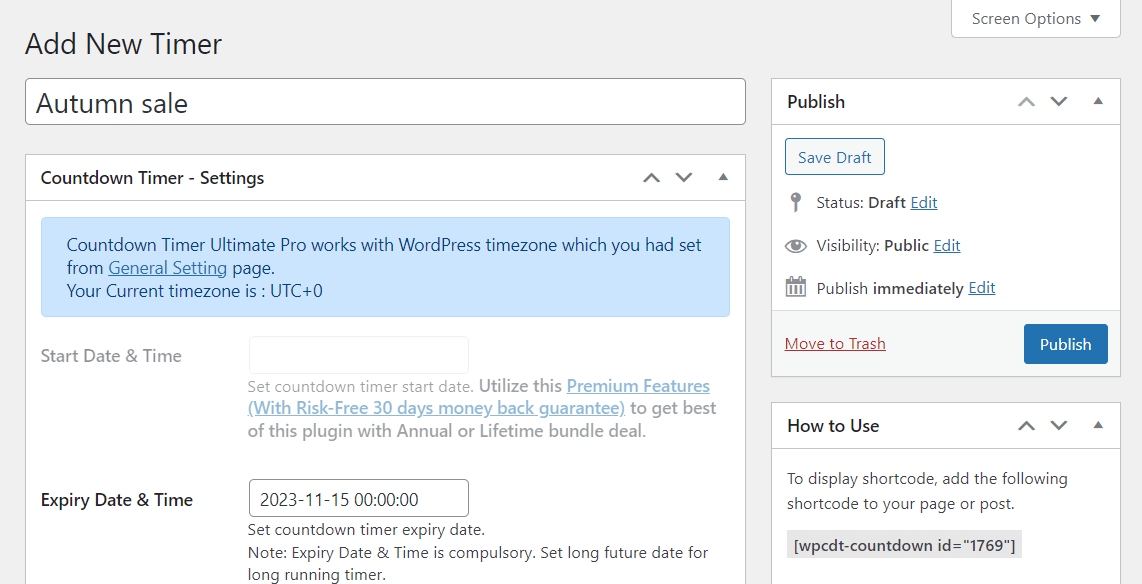This screenshot has height=584, width=1142.
Task: Collapse the Countdown Timer Settings panel
Action: click(x=722, y=177)
